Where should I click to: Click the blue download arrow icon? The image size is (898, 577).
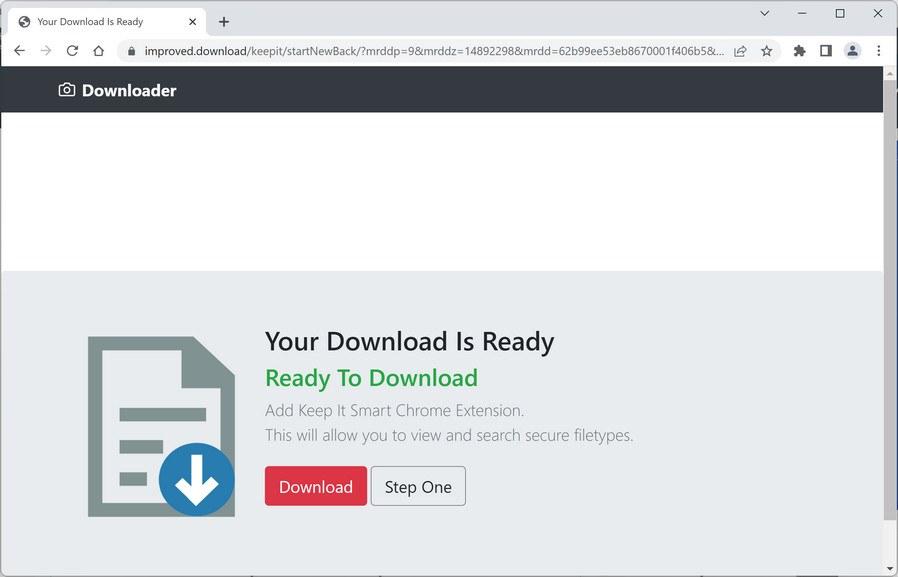196,479
